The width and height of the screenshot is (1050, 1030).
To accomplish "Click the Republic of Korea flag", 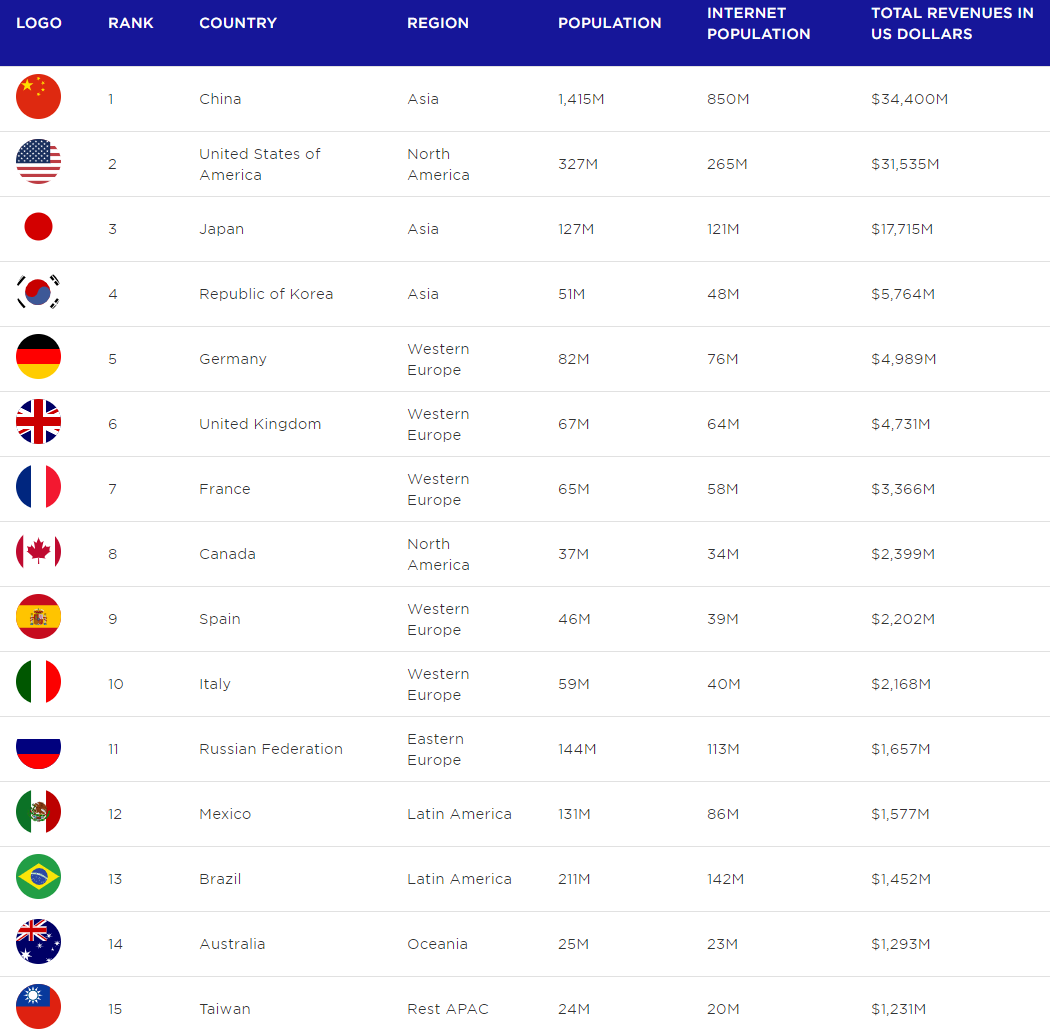I will tap(38, 291).
